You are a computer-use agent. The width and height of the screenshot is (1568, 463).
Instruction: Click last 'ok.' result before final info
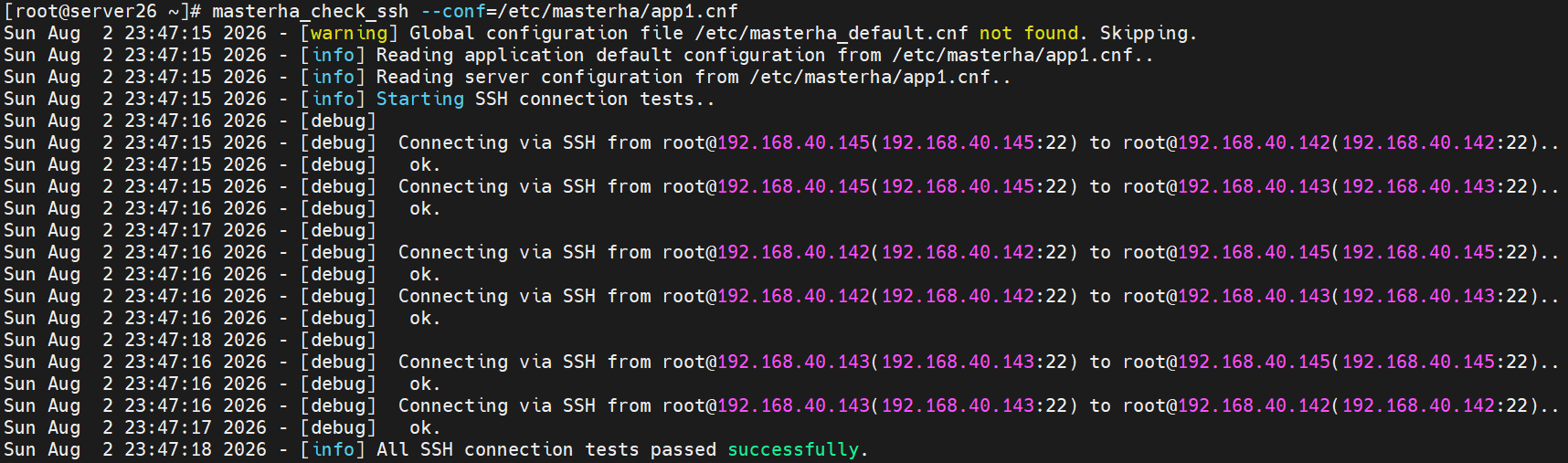[x=425, y=427]
